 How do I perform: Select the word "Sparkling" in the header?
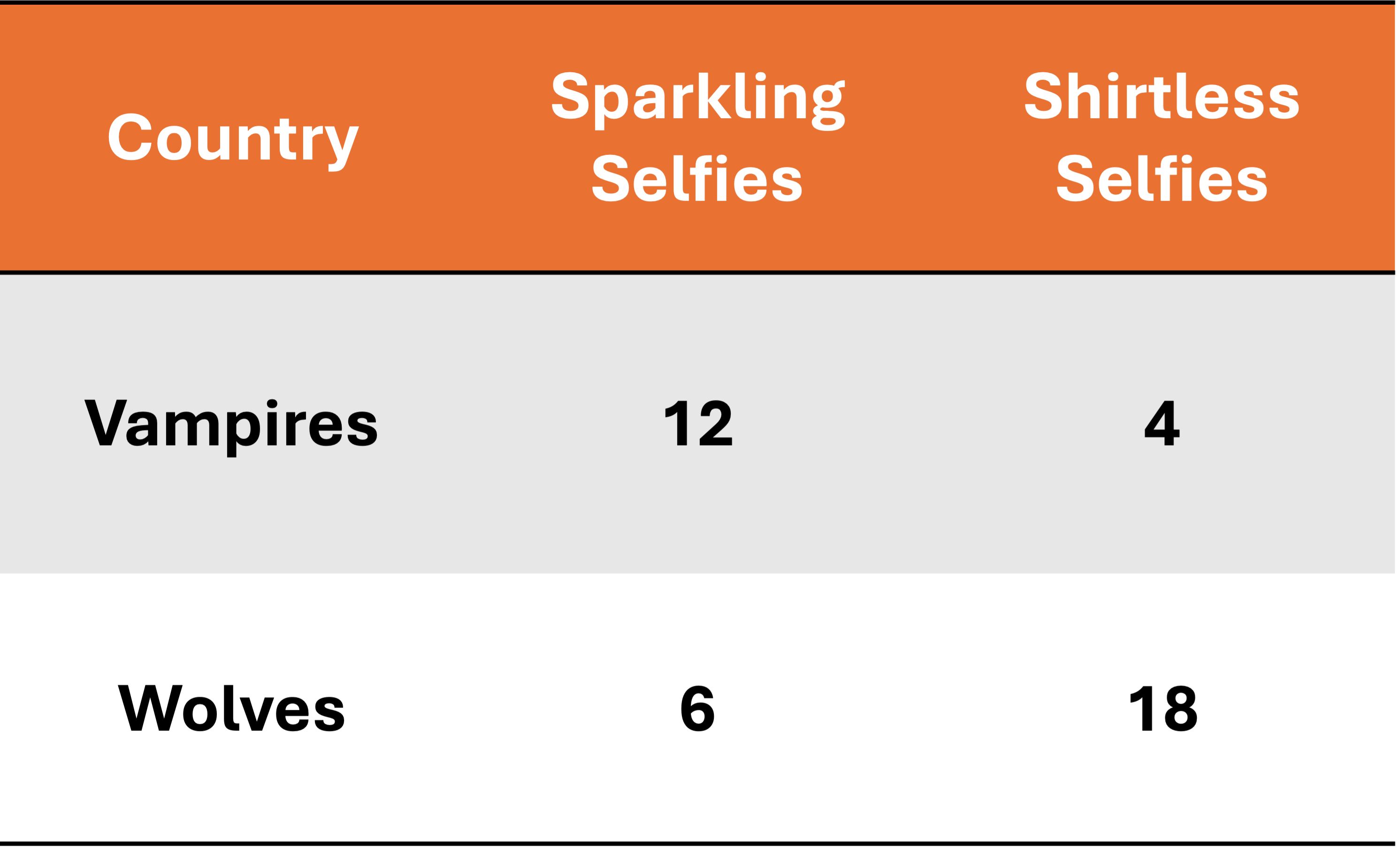pos(698,98)
